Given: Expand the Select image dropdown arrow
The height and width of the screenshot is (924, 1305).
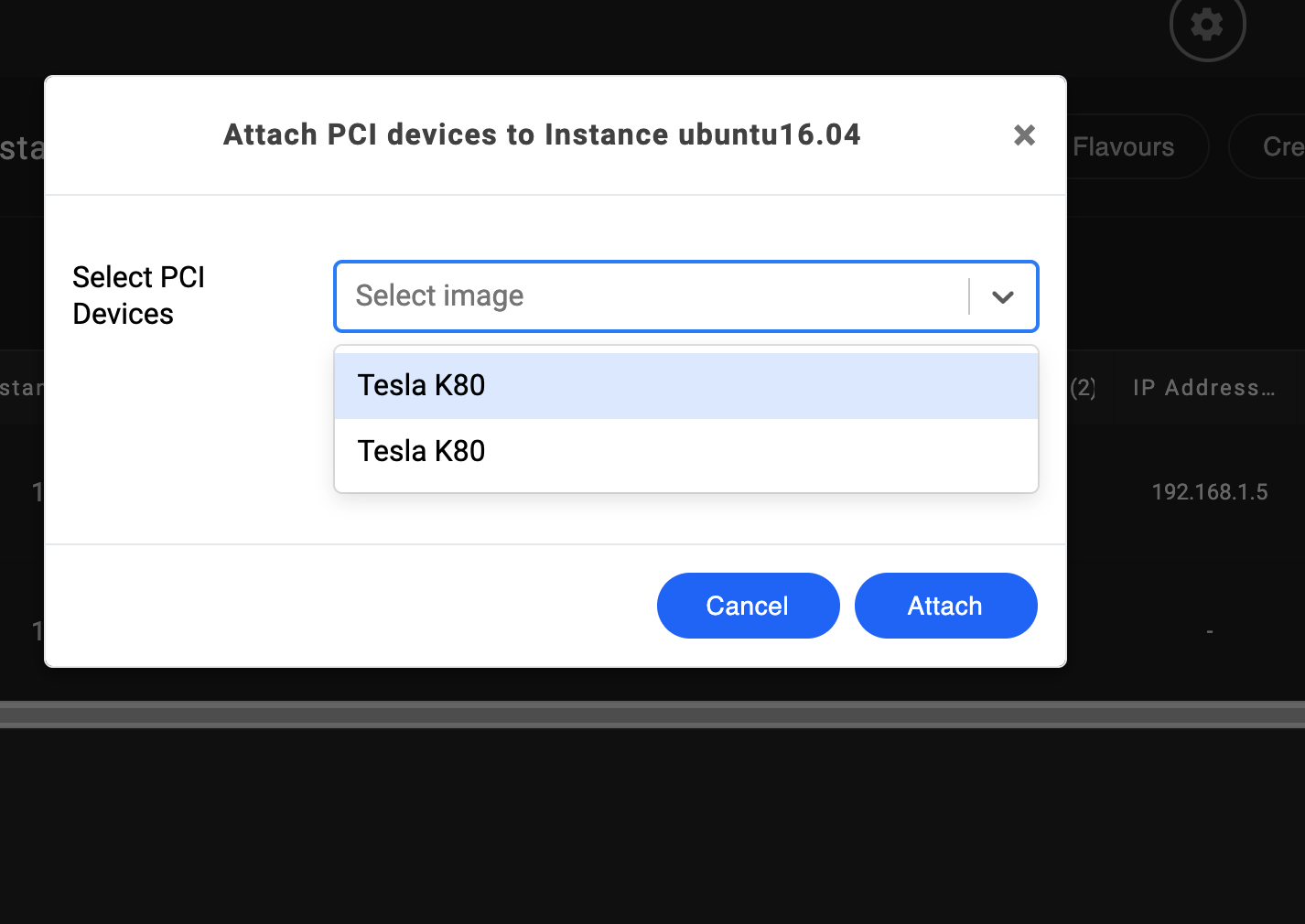Looking at the screenshot, I should point(1003,296).
